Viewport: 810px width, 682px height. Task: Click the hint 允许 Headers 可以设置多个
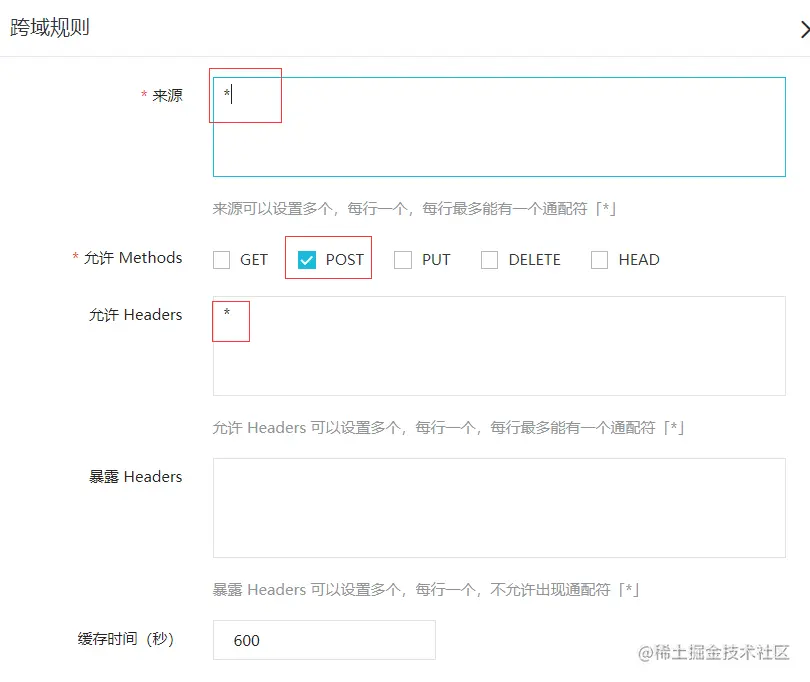pos(448,428)
